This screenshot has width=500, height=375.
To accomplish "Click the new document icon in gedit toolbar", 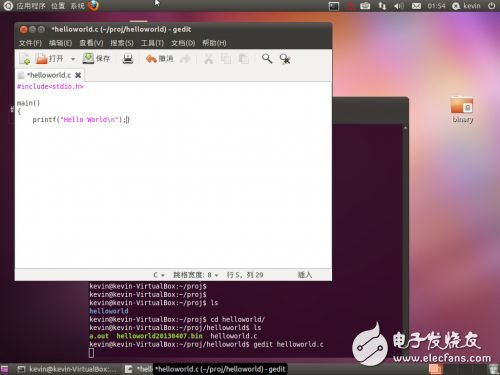I will [x=25, y=59].
